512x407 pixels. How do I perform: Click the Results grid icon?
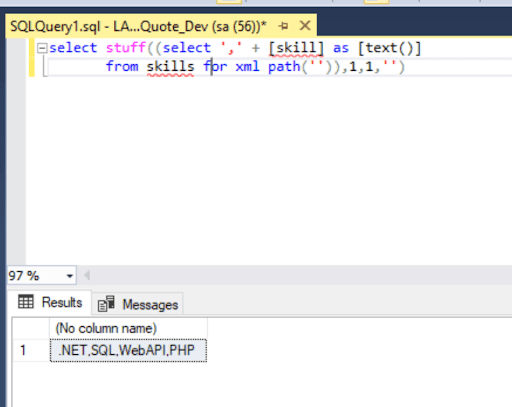tap(26, 302)
